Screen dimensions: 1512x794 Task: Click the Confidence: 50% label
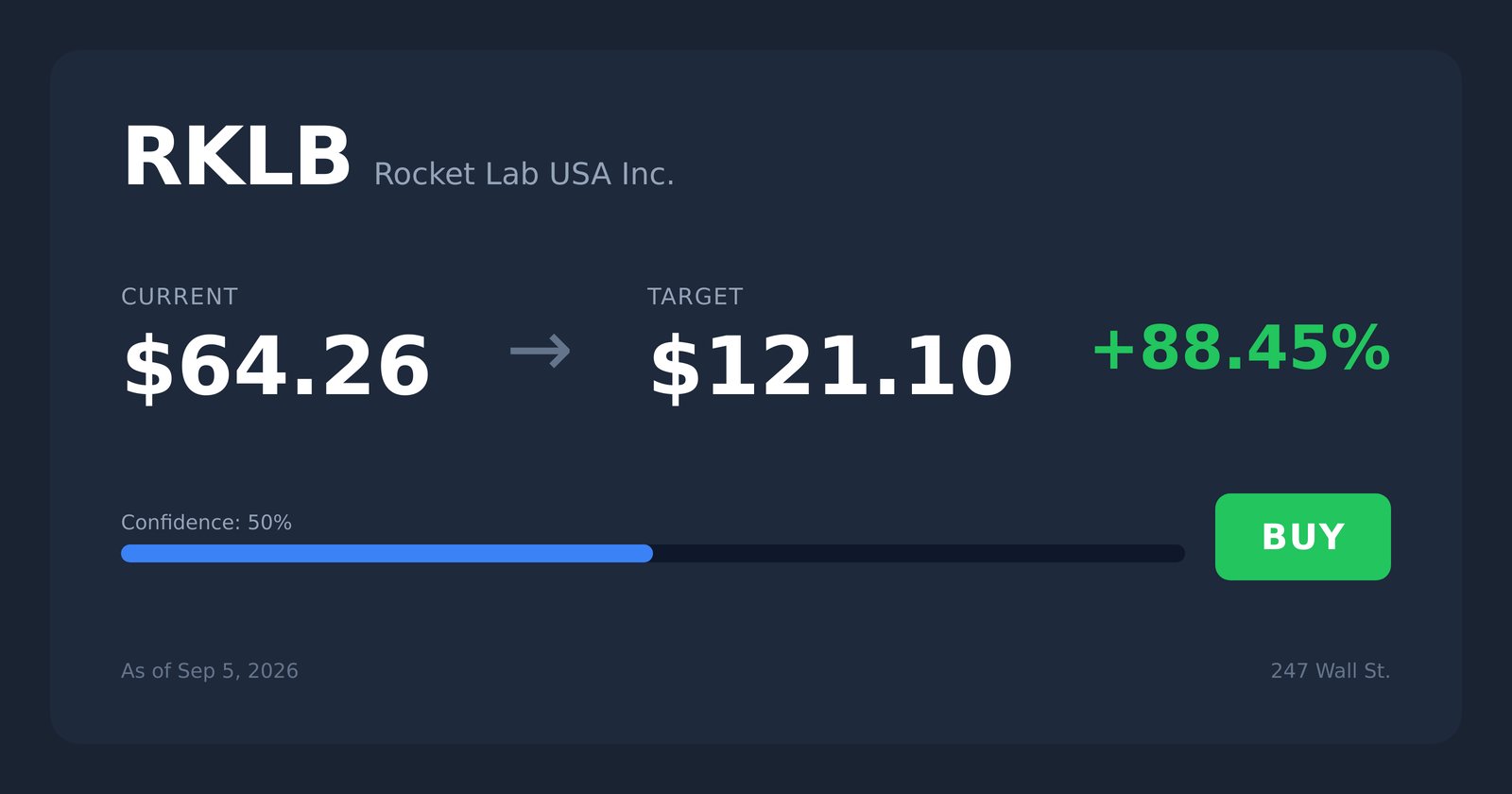pyautogui.click(x=206, y=523)
